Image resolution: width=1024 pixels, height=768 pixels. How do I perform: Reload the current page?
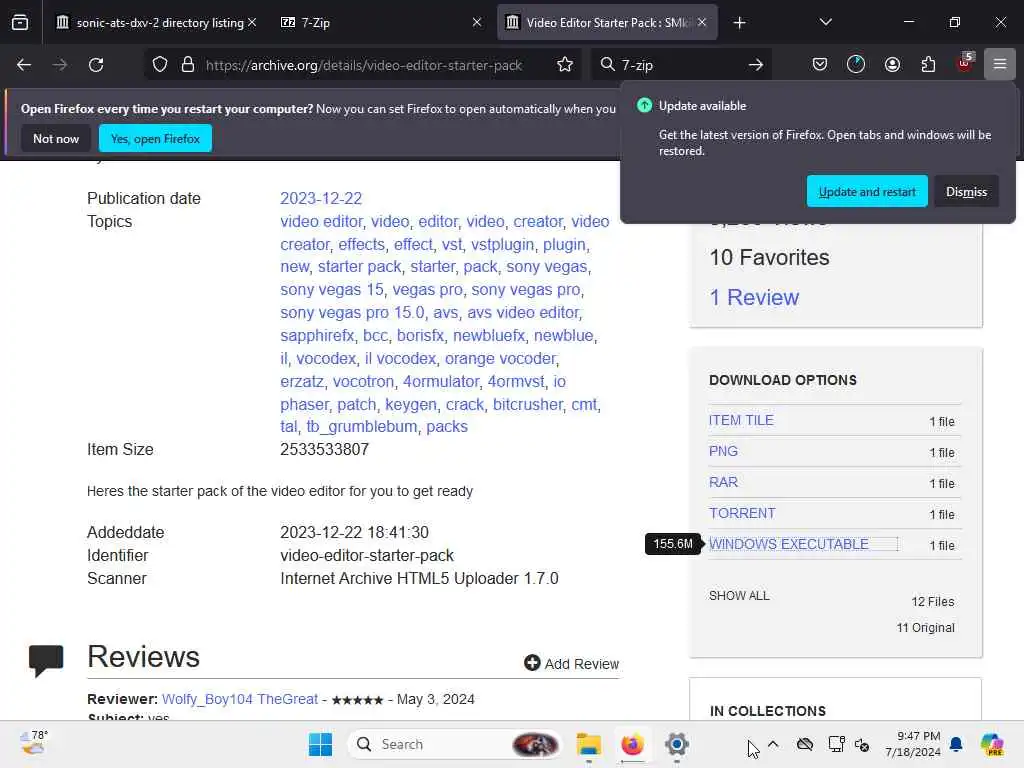[x=96, y=65]
